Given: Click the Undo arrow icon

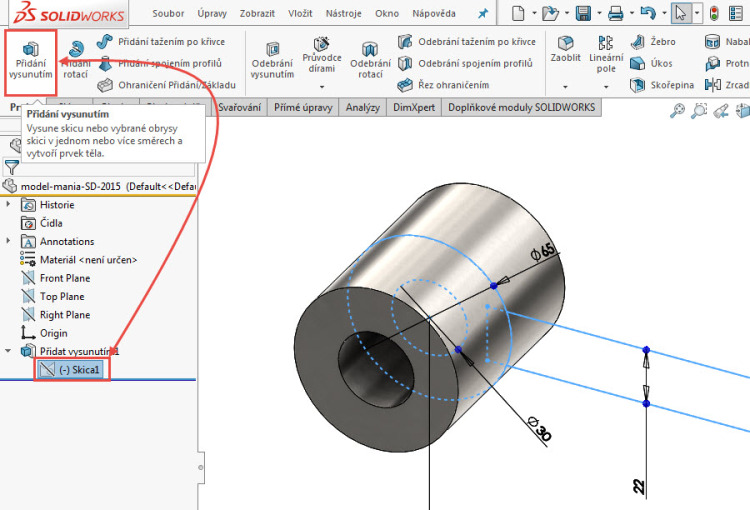Looking at the screenshot, I should [x=648, y=13].
